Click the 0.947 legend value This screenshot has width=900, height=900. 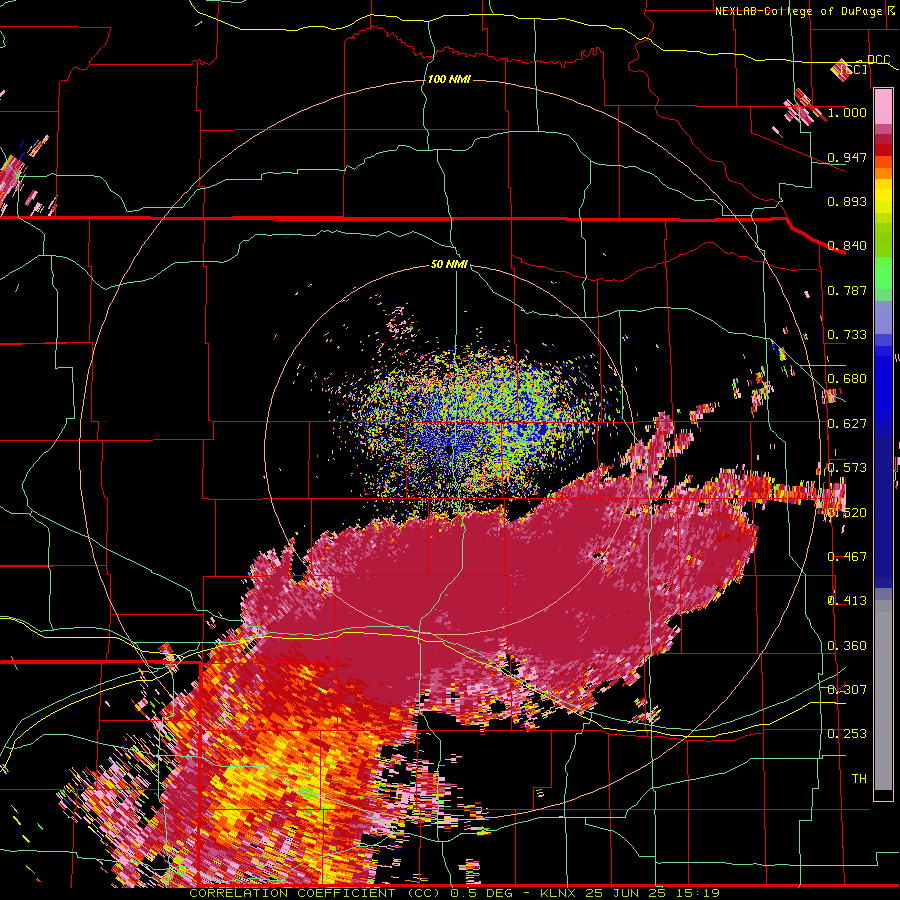point(847,157)
